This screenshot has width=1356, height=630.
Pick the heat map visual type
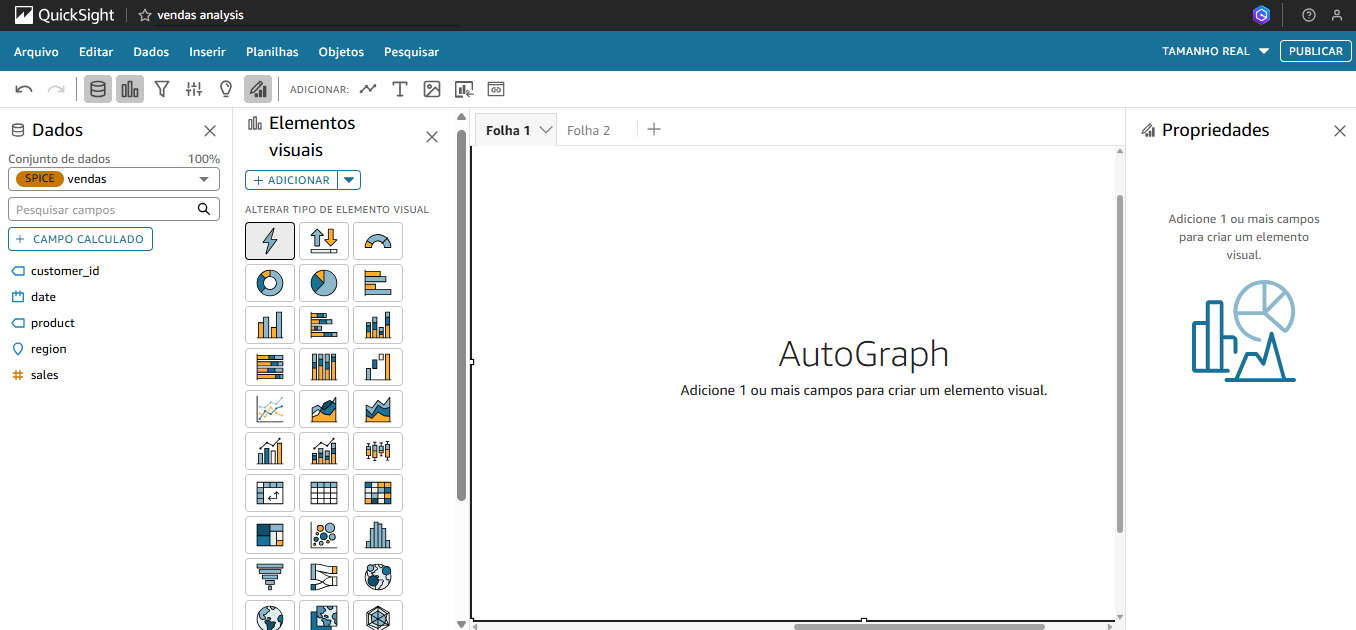point(378,493)
